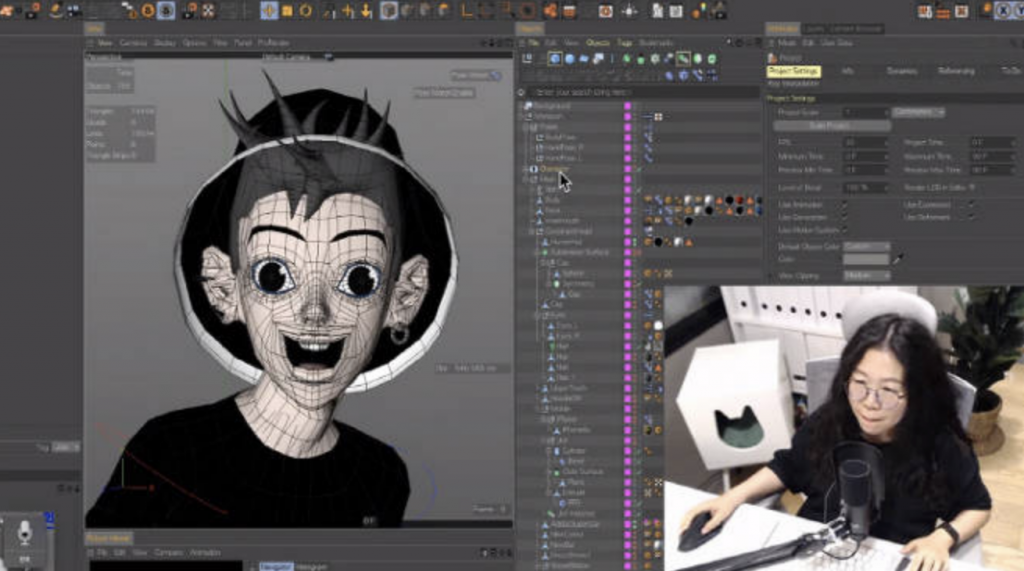Select the Referencing tab
The width and height of the screenshot is (1024, 571).
pos(956,71)
